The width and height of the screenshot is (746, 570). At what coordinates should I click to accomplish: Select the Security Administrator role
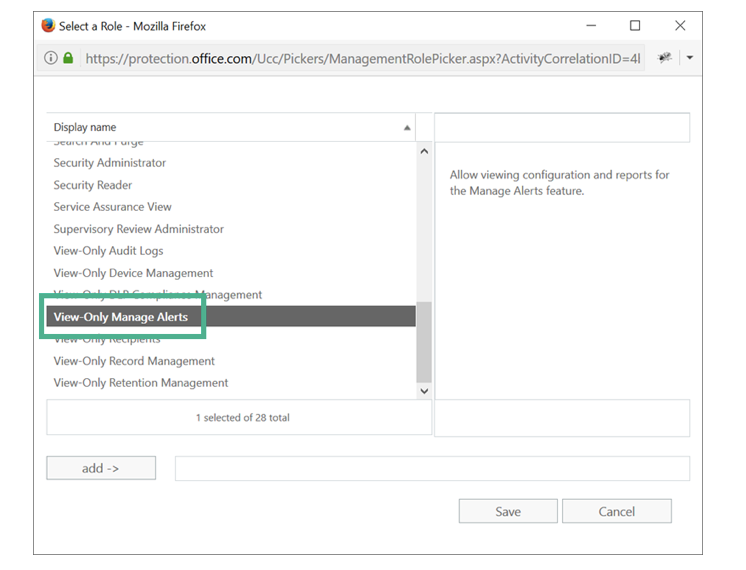pyautogui.click(x=110, y=163)
